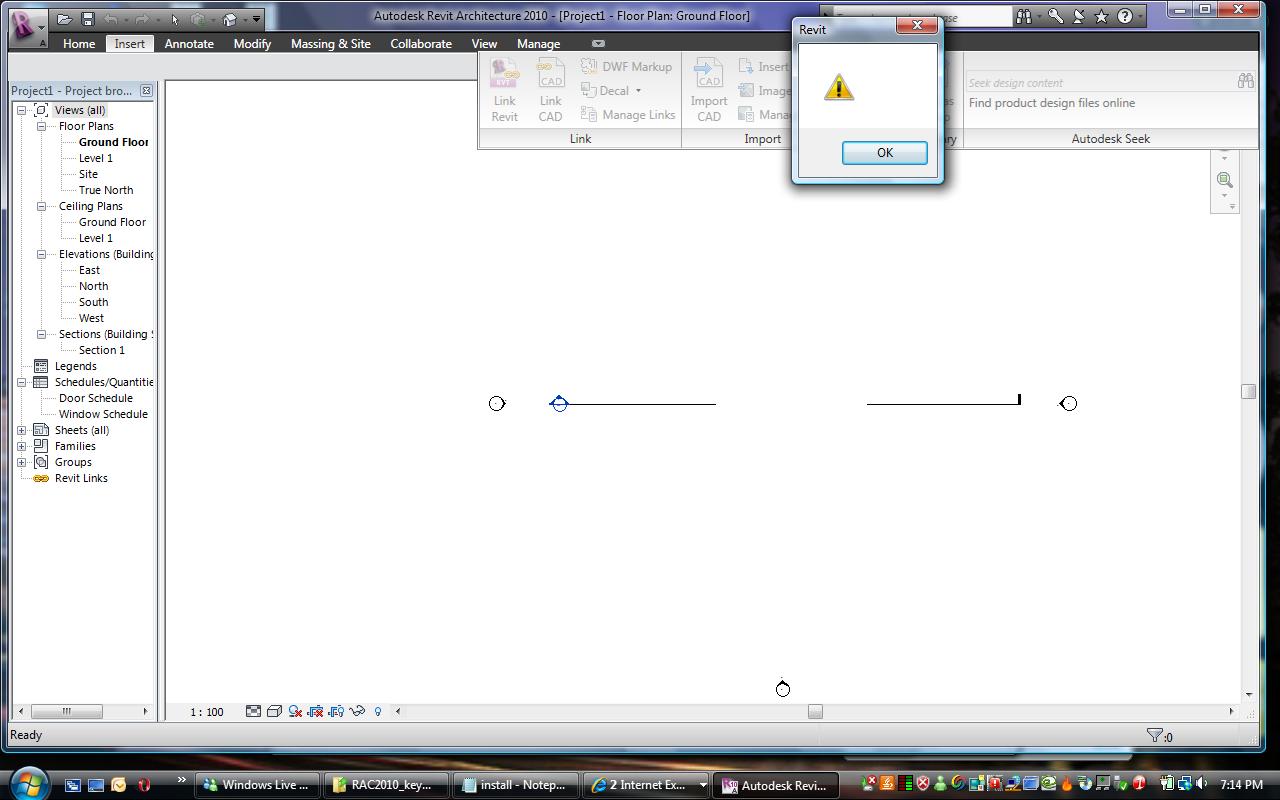1280x800 pixels.
Task: Click the binoculars search icon in title bar
Action: [x=1024, y=17]
